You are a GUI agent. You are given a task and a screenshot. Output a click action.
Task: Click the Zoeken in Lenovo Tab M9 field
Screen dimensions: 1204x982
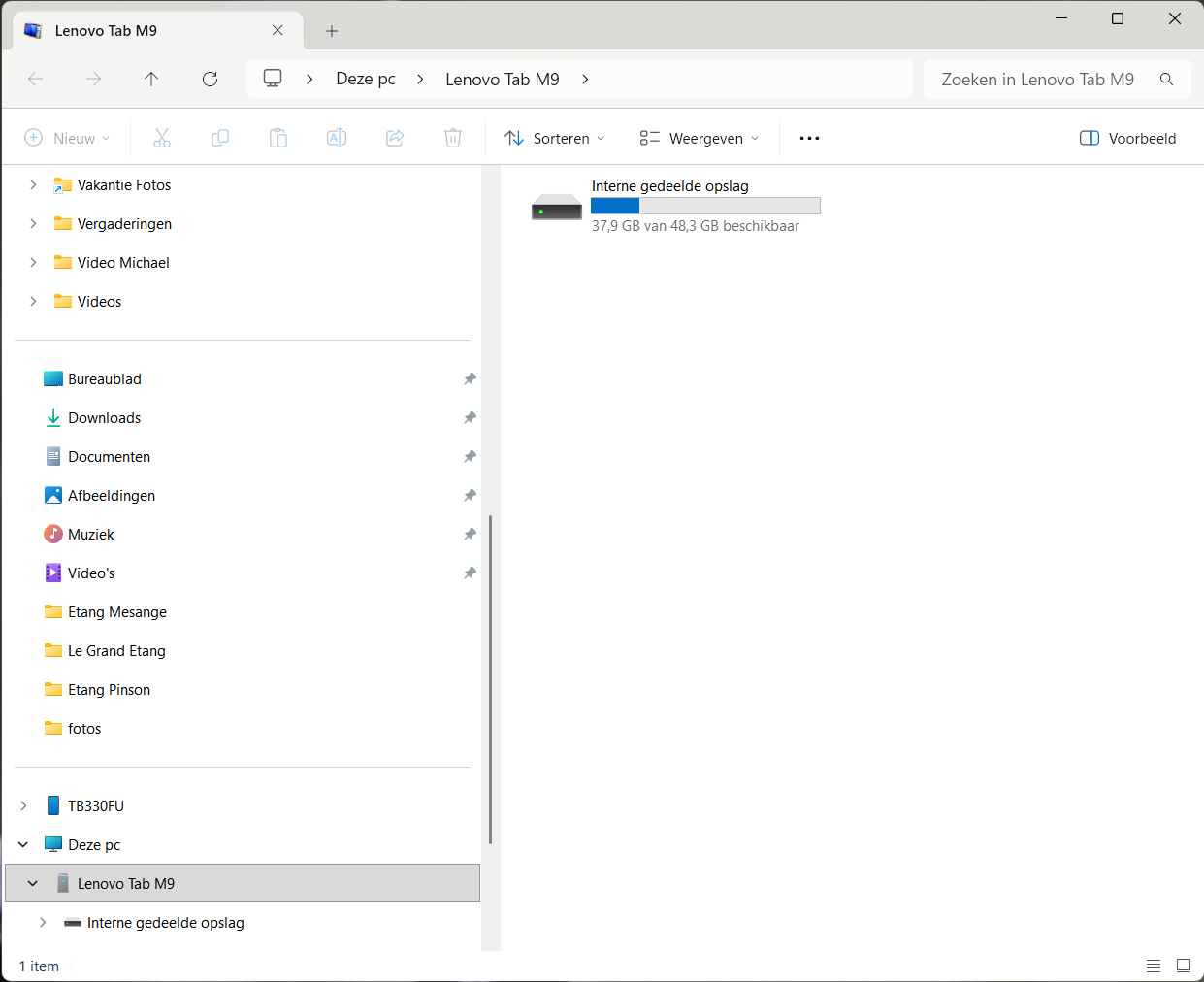[x=1037, y=80]
